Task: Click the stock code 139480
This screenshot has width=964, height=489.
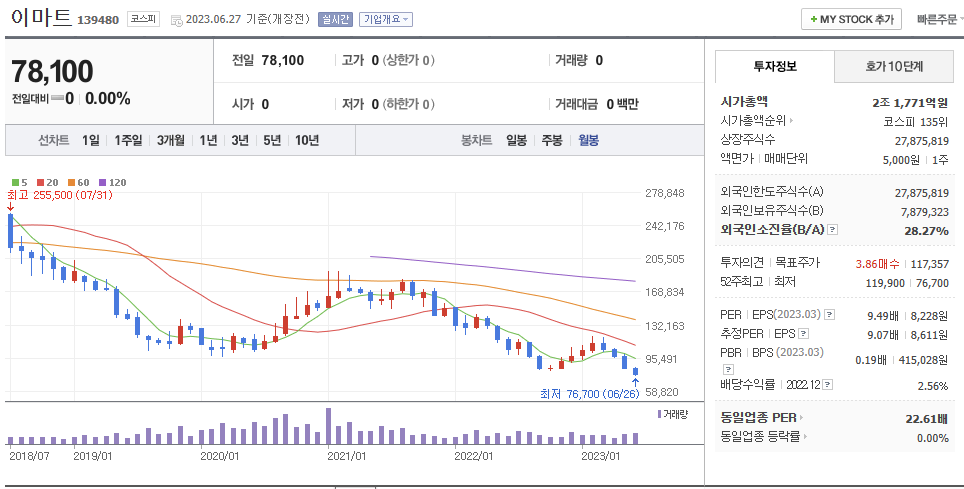Action: [x=98, y=20]
